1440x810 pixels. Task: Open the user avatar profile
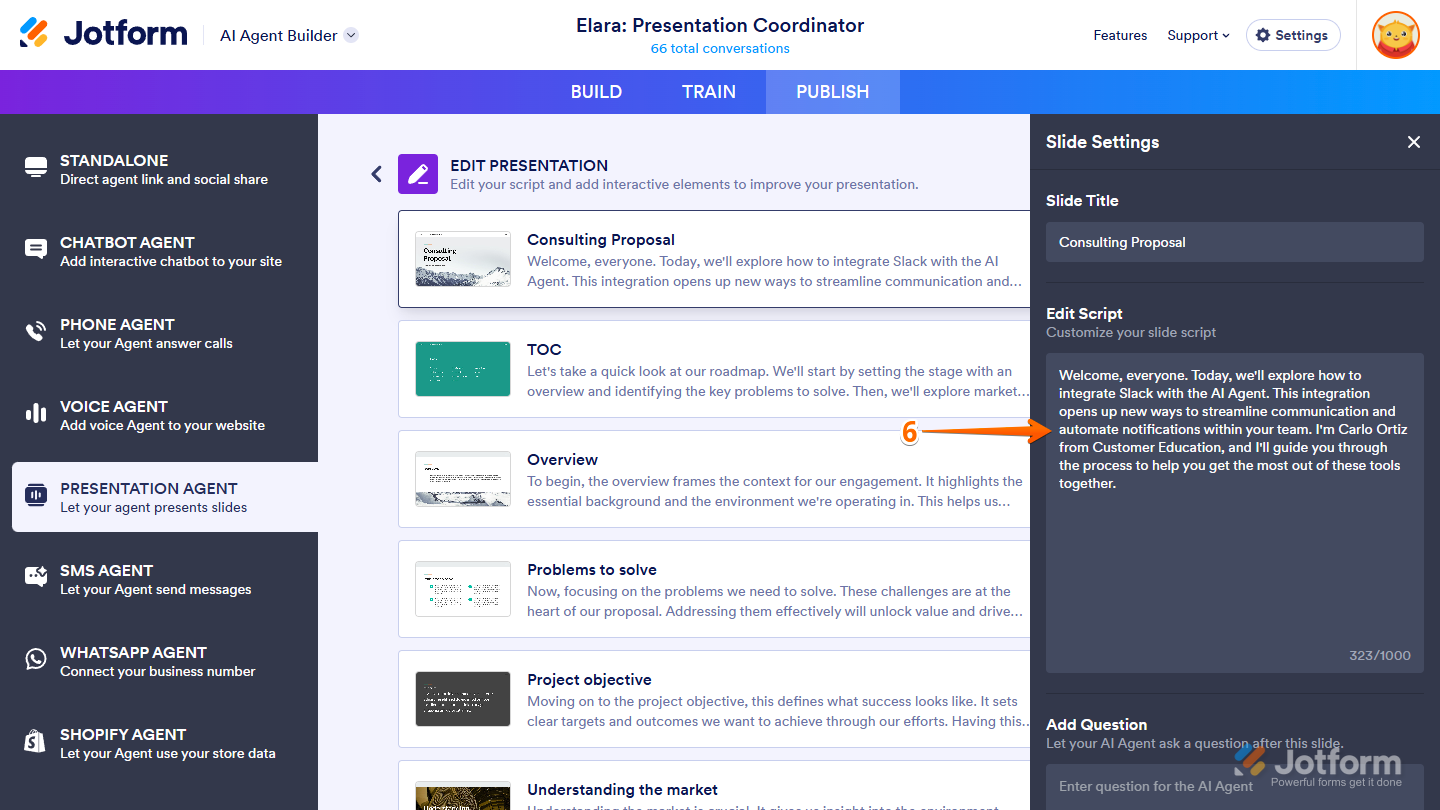pyautogui.click(x=1396, y=35)
